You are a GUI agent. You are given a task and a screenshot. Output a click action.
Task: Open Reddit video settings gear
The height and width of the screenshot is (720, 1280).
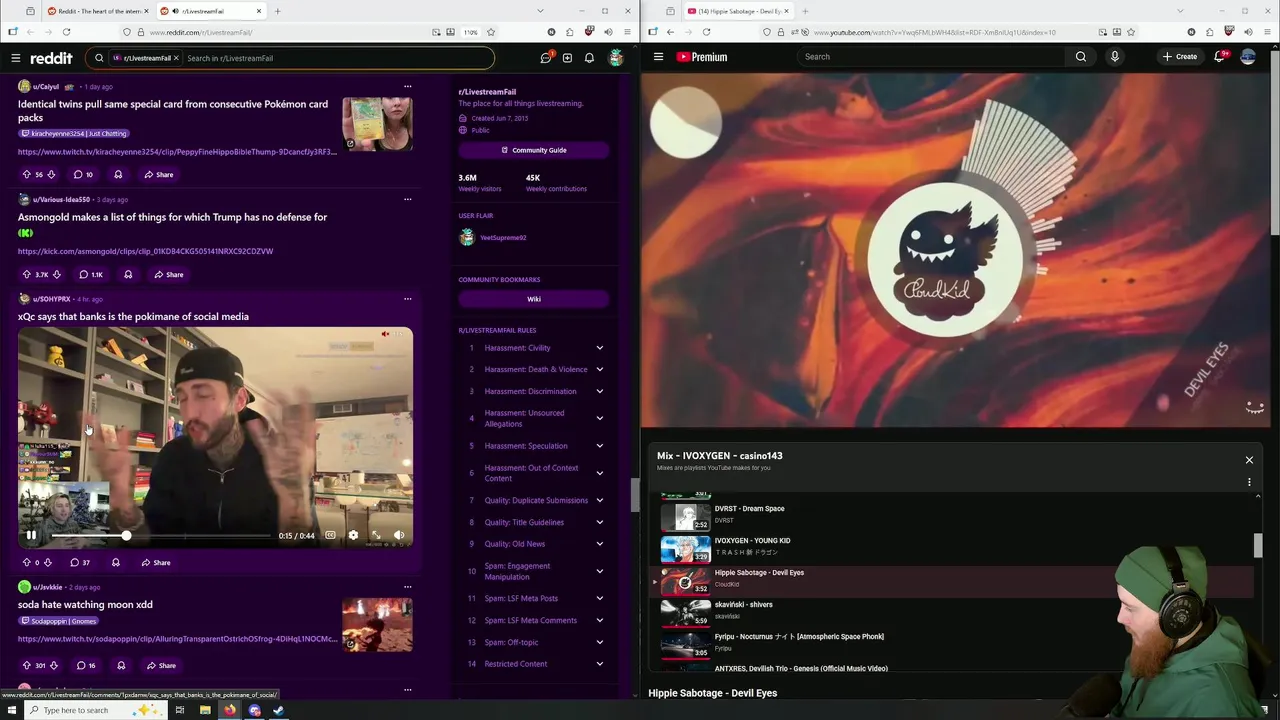point(353,535)
